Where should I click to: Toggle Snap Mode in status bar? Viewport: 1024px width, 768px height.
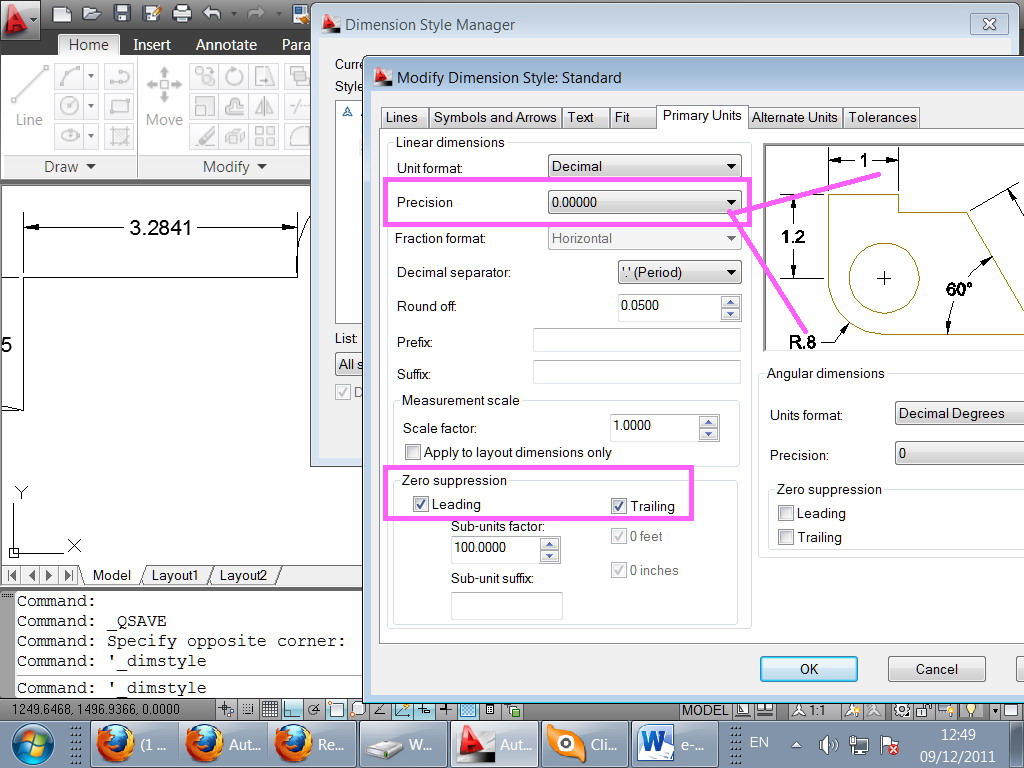pyautogui.click(x=248, y=709)
